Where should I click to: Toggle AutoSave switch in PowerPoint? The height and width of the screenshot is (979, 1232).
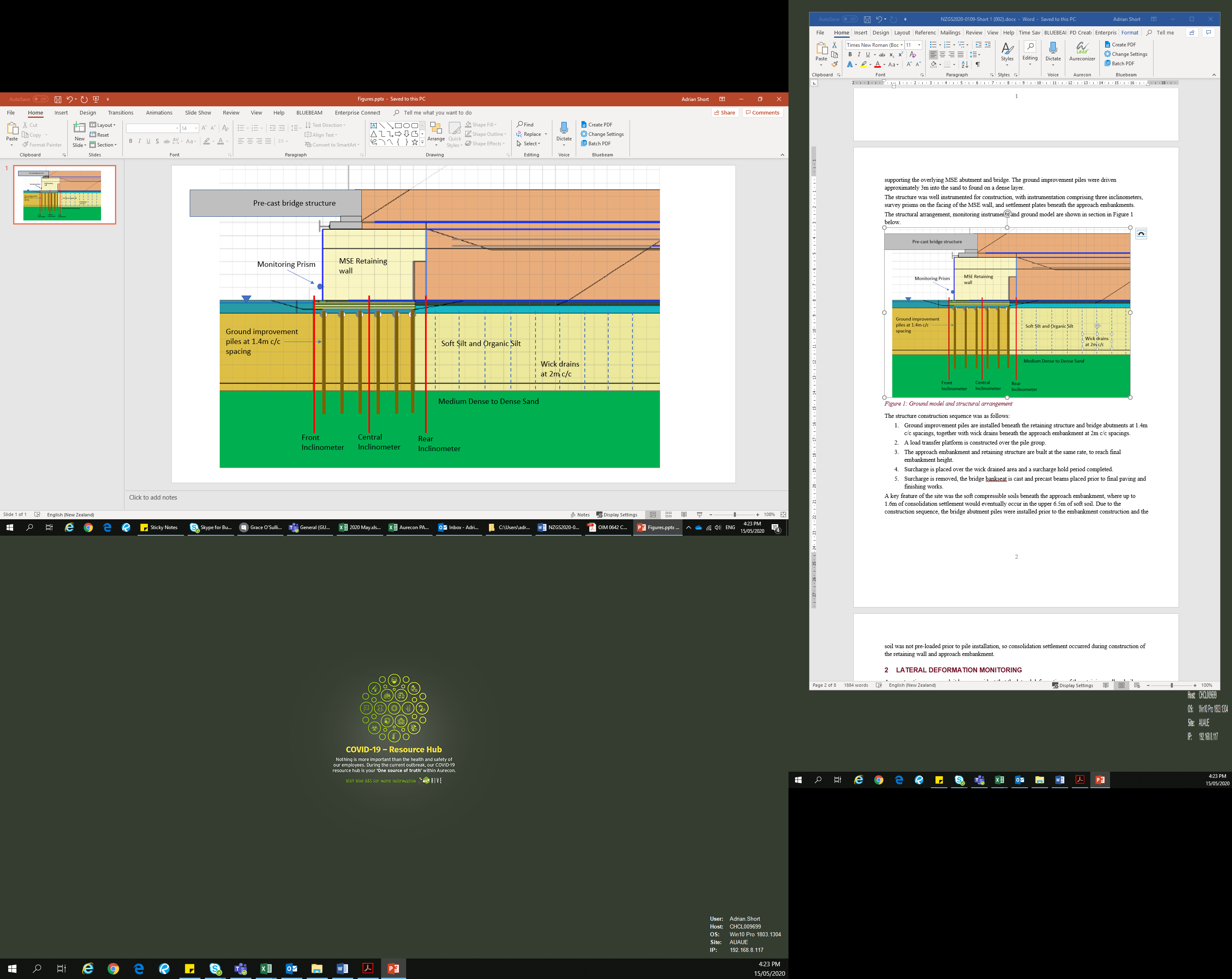[x=40, y=99]
